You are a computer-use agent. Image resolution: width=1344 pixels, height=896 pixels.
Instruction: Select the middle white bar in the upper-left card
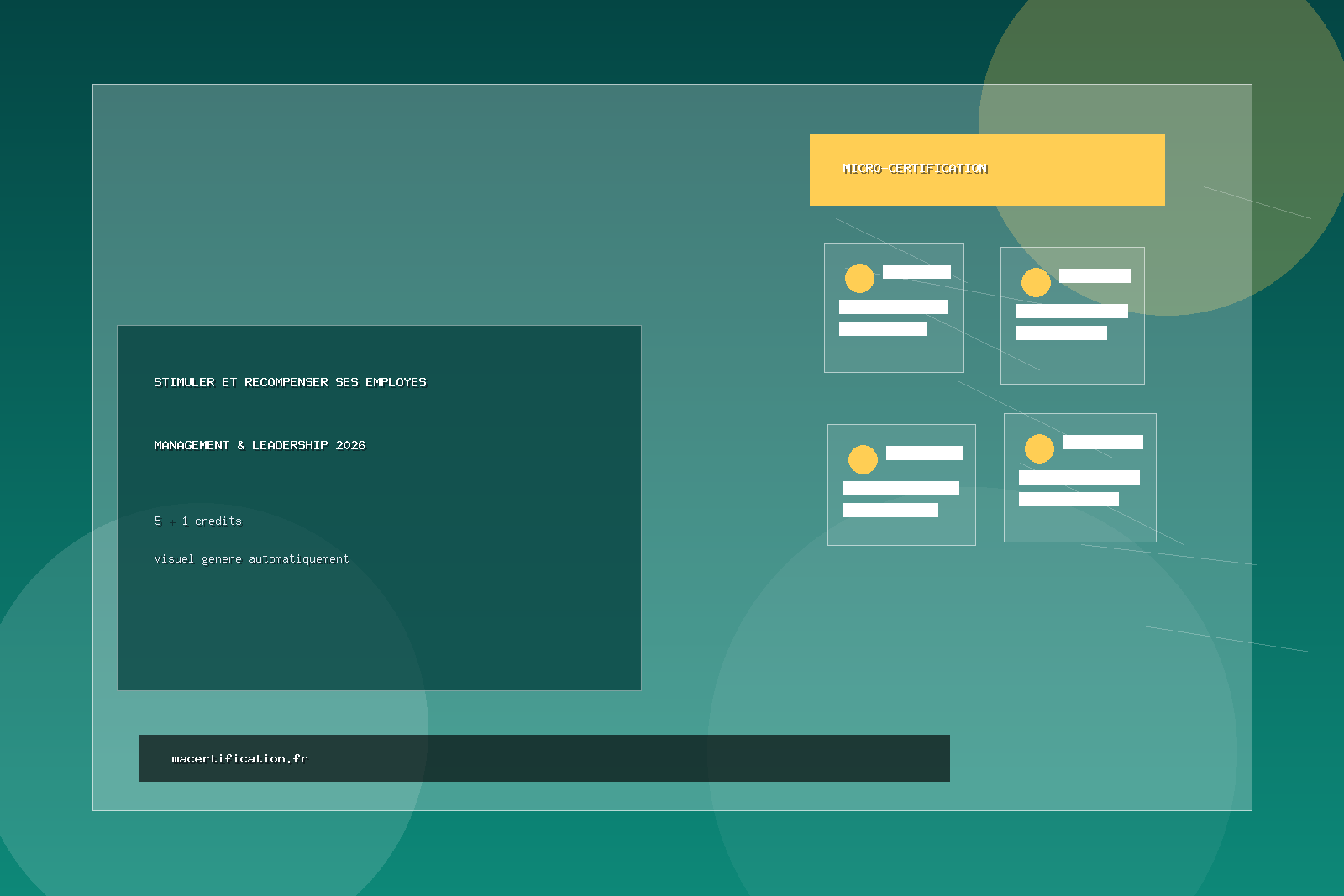click(x=893, y=307)
